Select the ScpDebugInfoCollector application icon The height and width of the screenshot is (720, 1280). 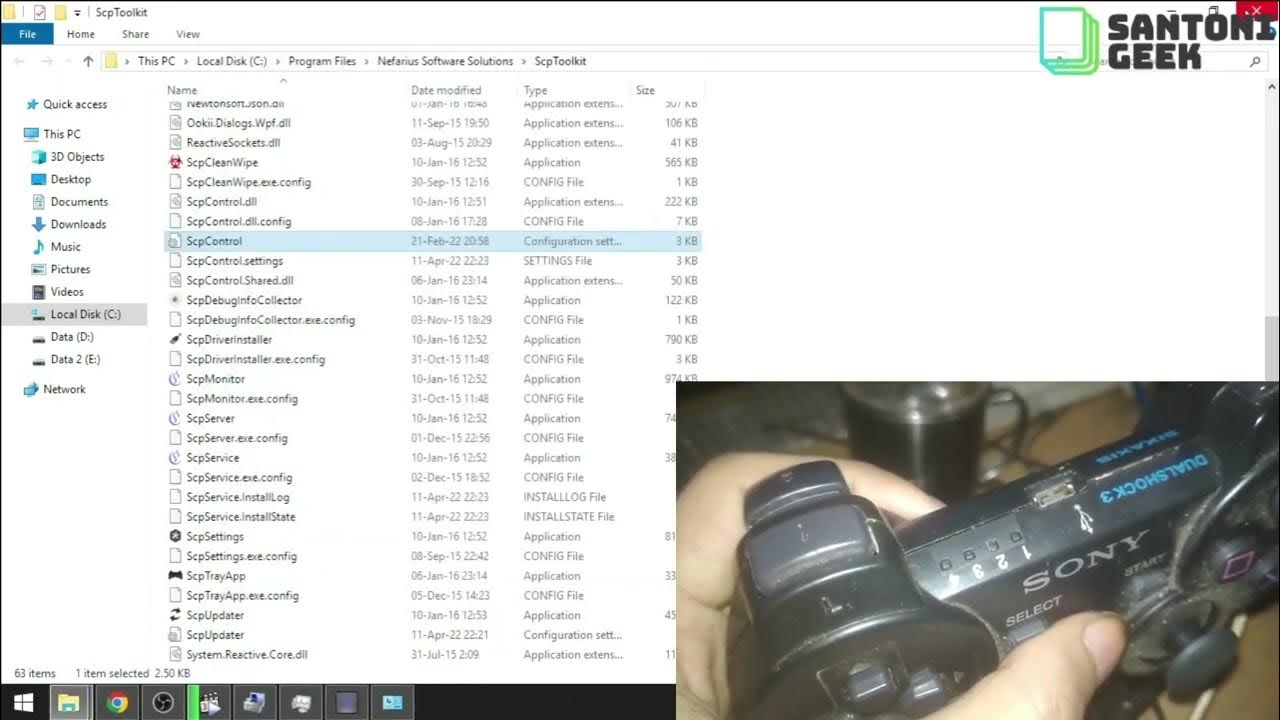175,300
